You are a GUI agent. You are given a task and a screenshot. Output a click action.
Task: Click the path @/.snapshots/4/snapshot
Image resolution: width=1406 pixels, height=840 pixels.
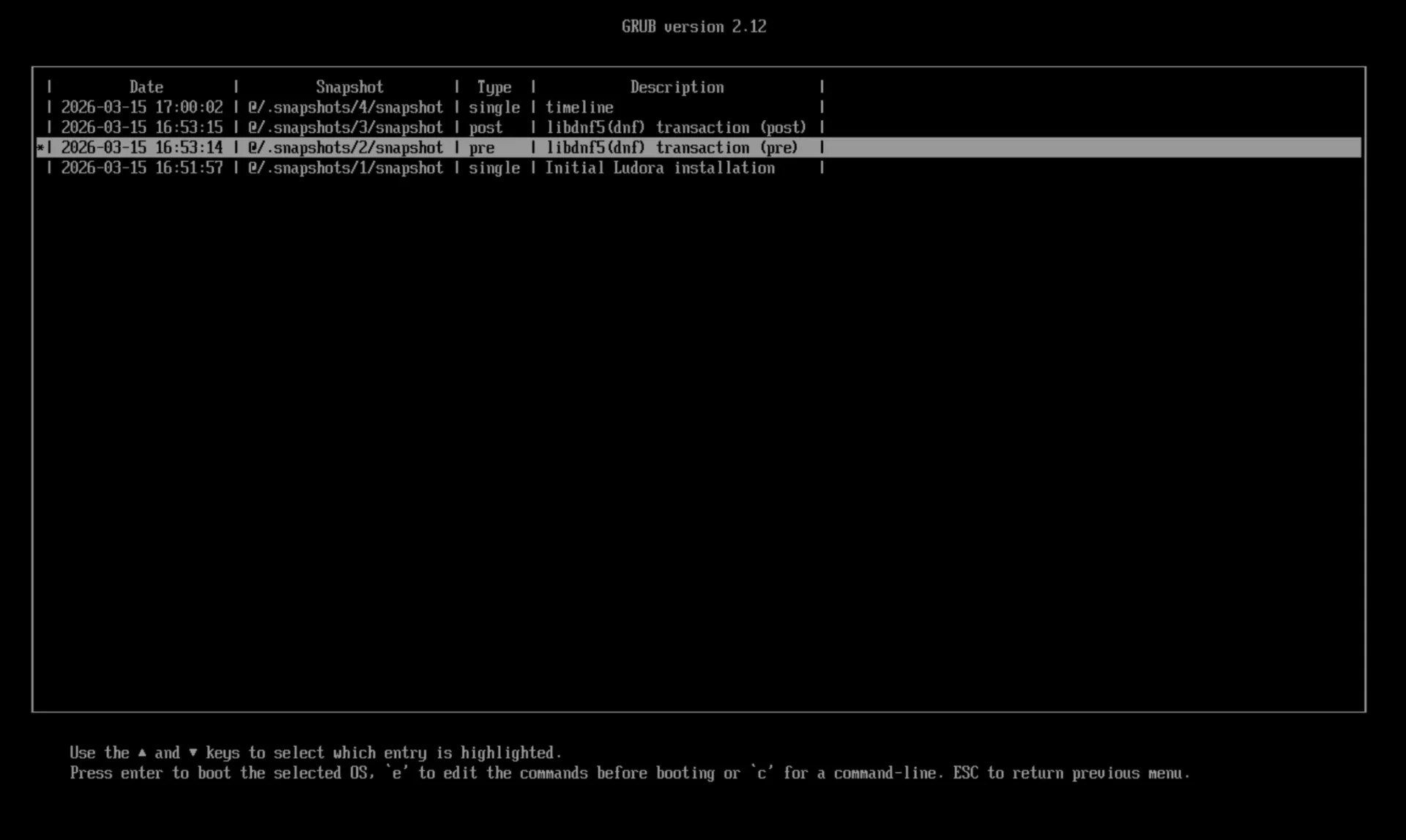pos(346,108)
